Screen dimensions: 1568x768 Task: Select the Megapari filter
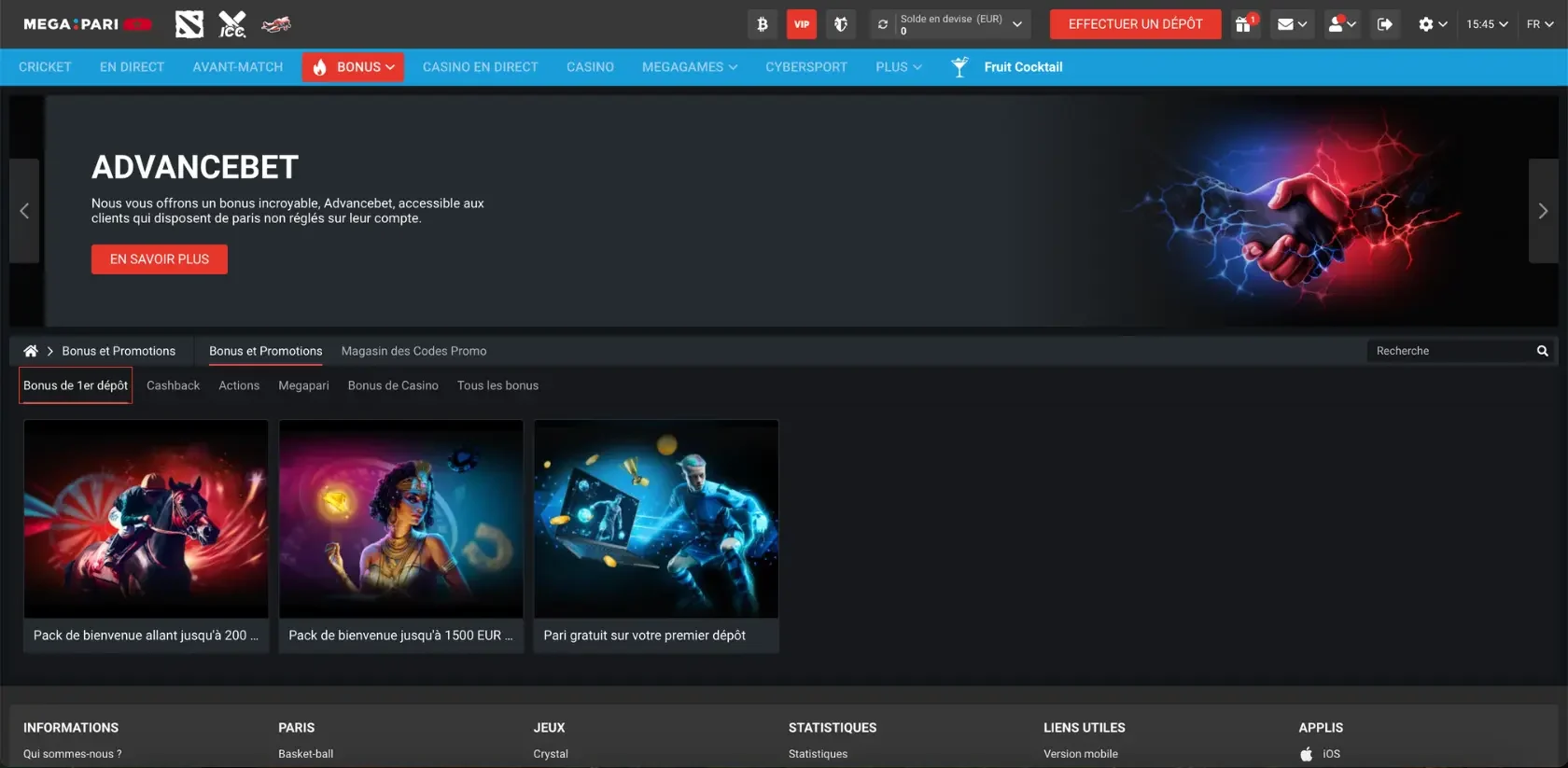[x=303, y=385]
